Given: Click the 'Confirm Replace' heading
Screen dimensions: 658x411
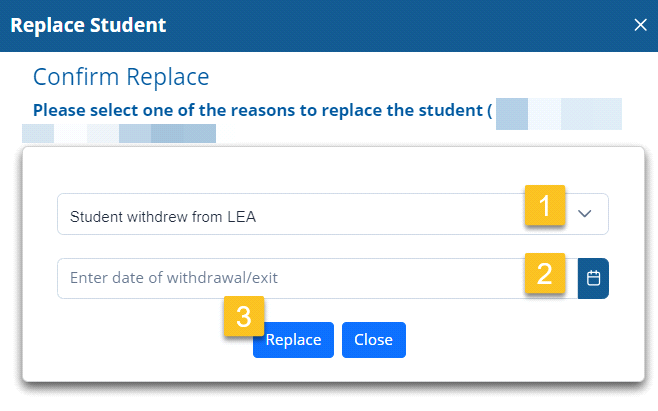Looking at the screenshot, I should pyautogui.click(x=121, y=77).
